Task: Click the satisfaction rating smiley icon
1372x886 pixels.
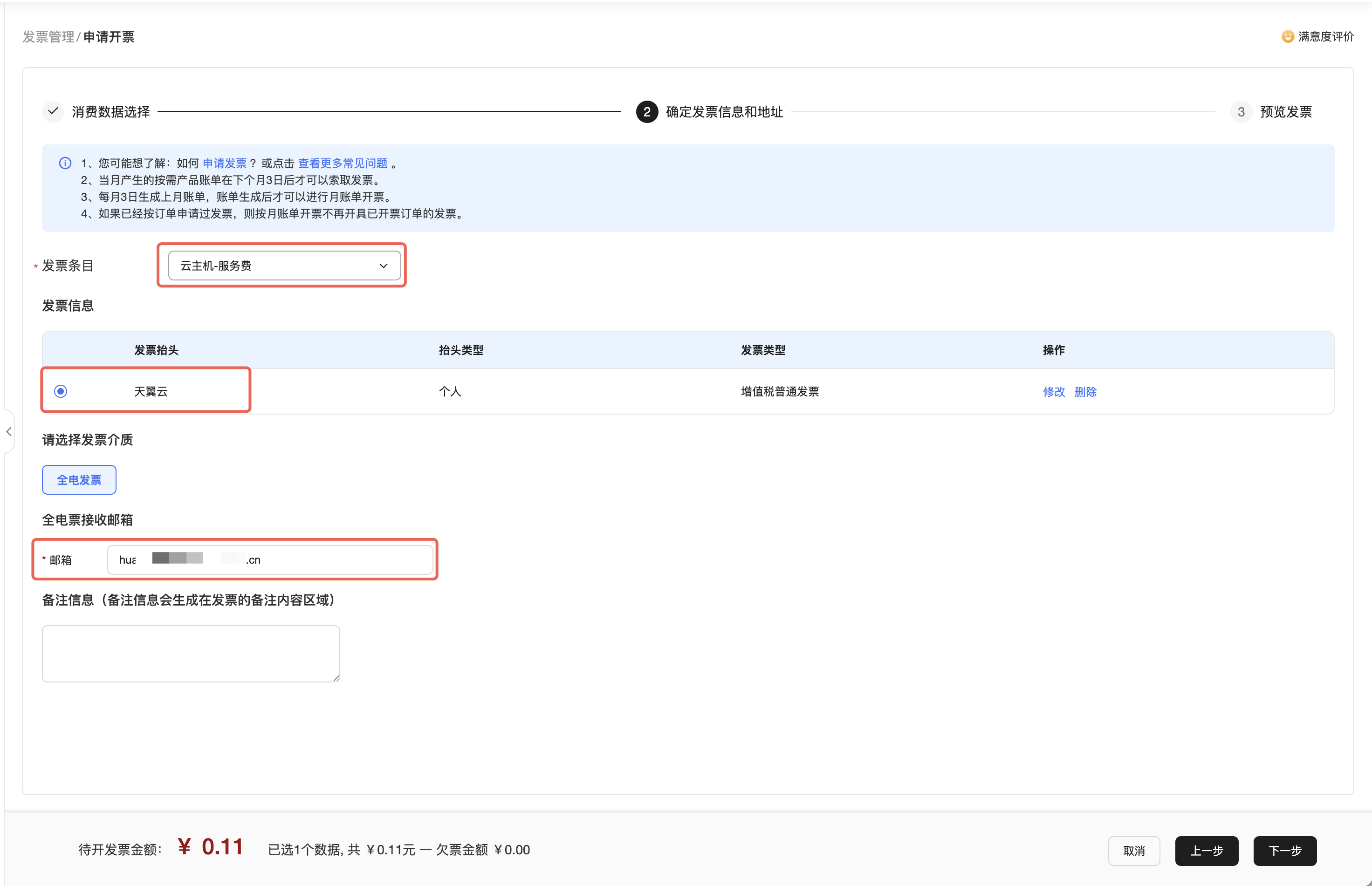Action: (x=1287, y=37)
